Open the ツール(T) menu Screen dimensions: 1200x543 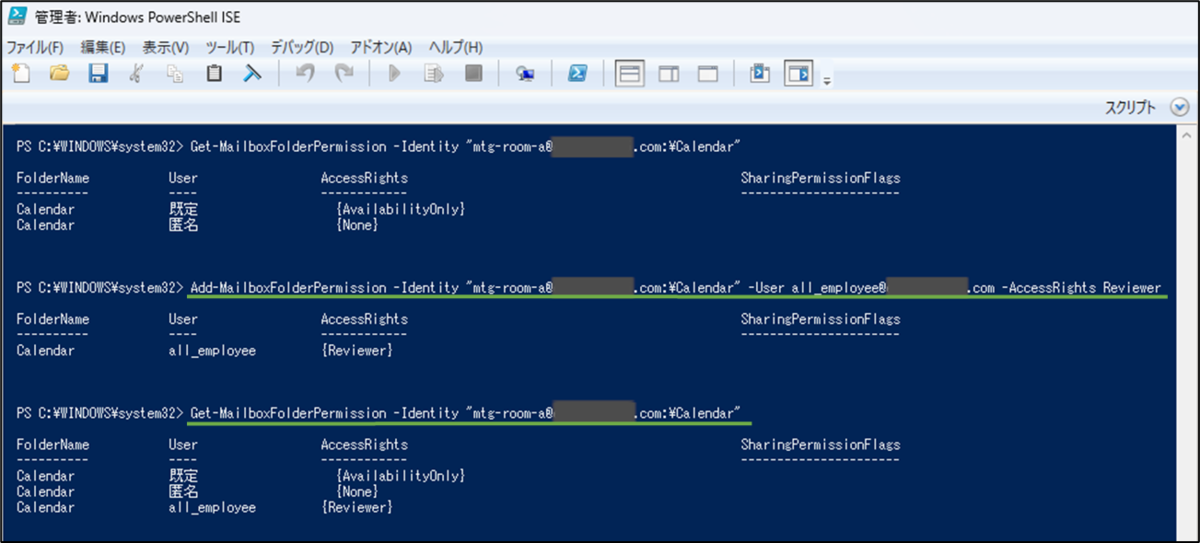tap(230, 47)
